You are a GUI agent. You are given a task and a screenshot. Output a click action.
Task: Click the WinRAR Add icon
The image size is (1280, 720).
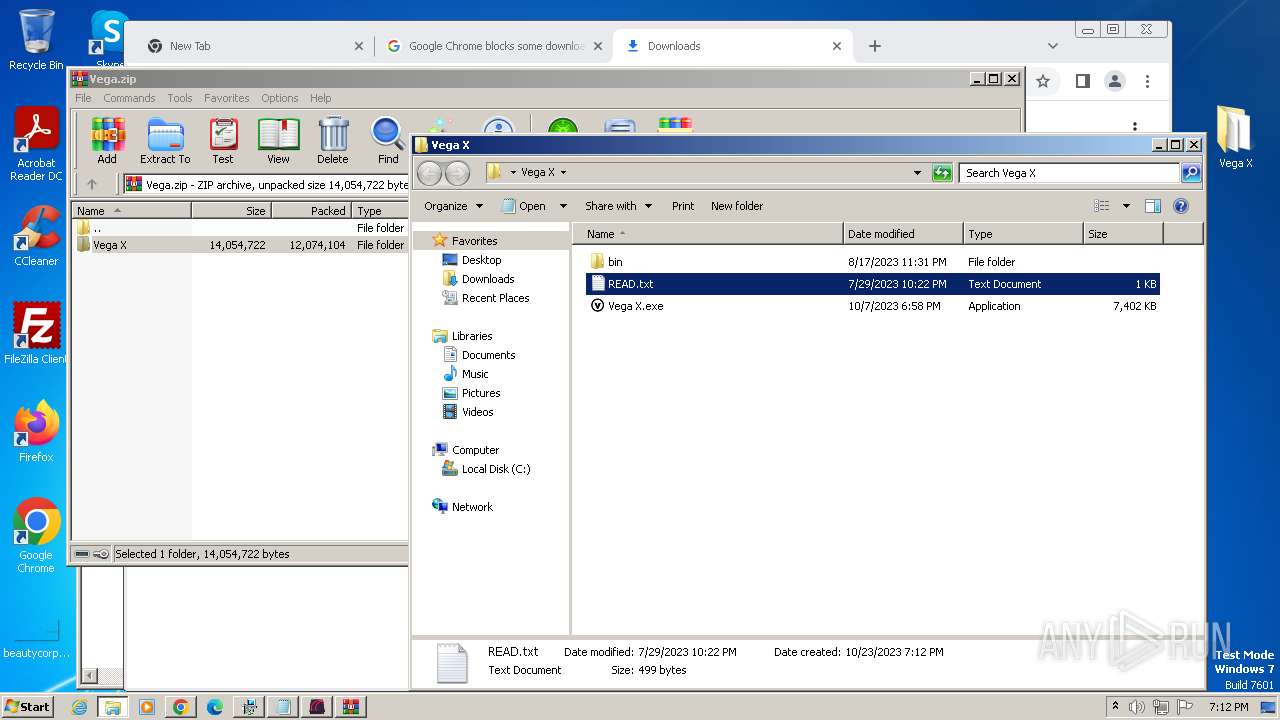click(107, 140)
